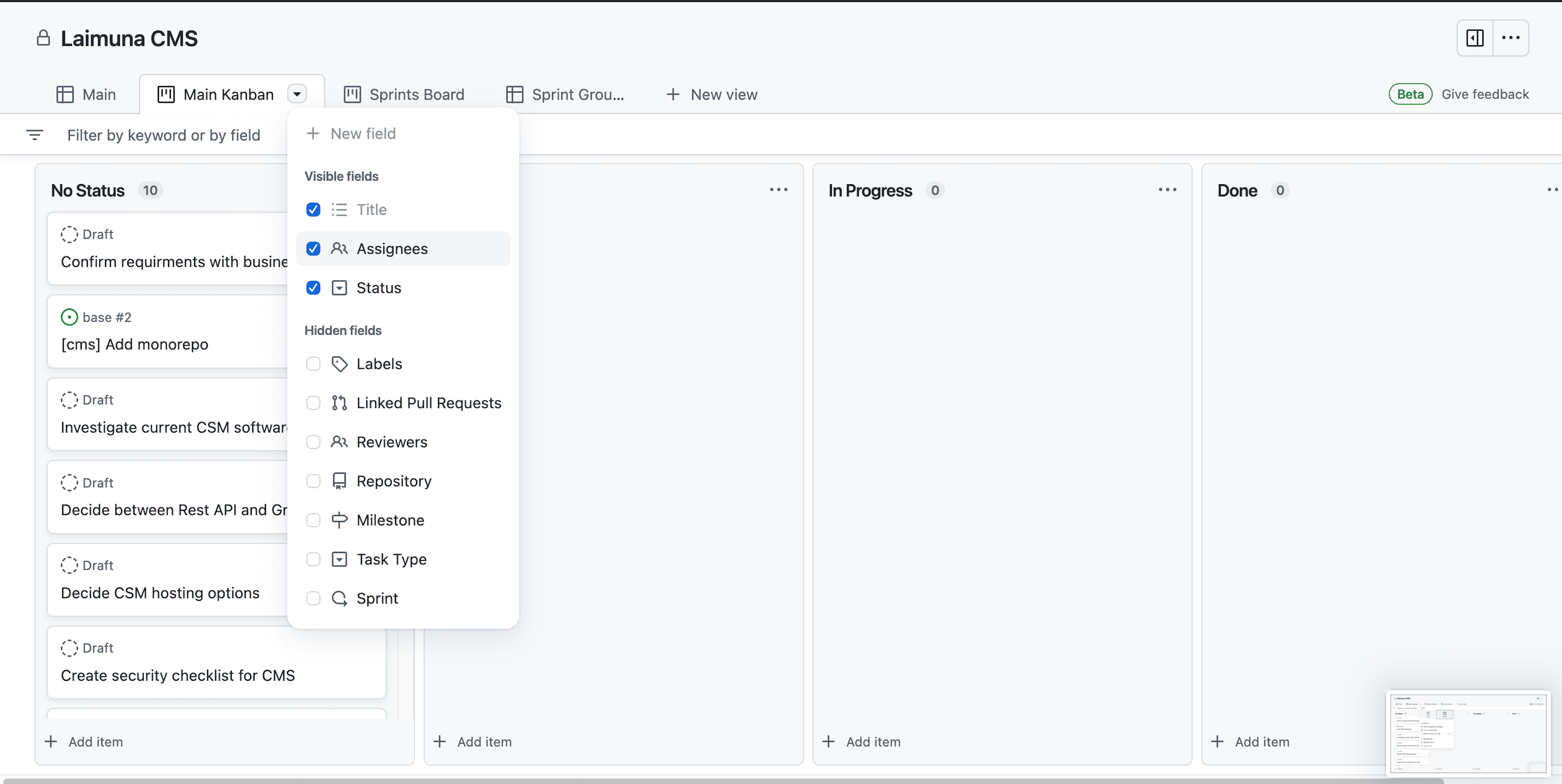1562x784 pixels.
Task: Open 'Decide between Rest API' card title
Action: (x=174, y=510)
